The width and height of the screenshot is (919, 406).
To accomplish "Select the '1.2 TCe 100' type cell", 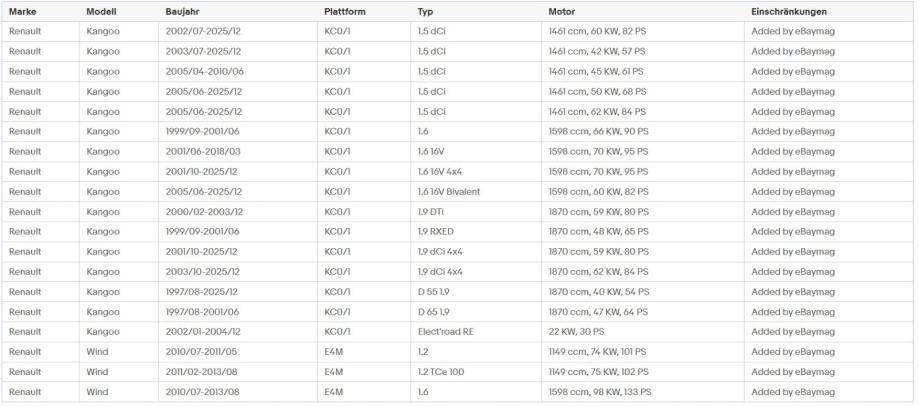I will pyautogui.click(x=443, y=371).
